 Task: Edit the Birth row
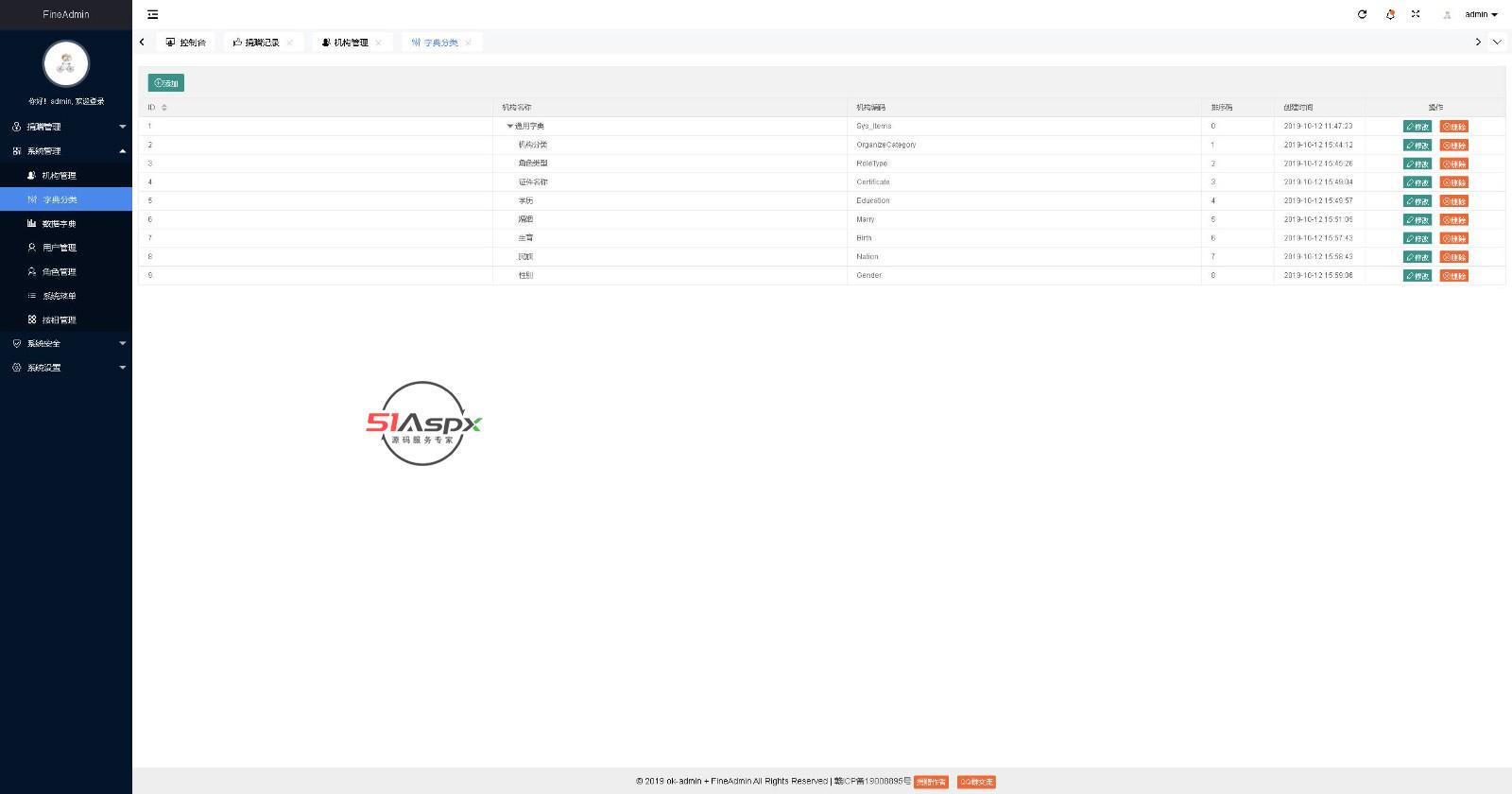[1417, 238]
